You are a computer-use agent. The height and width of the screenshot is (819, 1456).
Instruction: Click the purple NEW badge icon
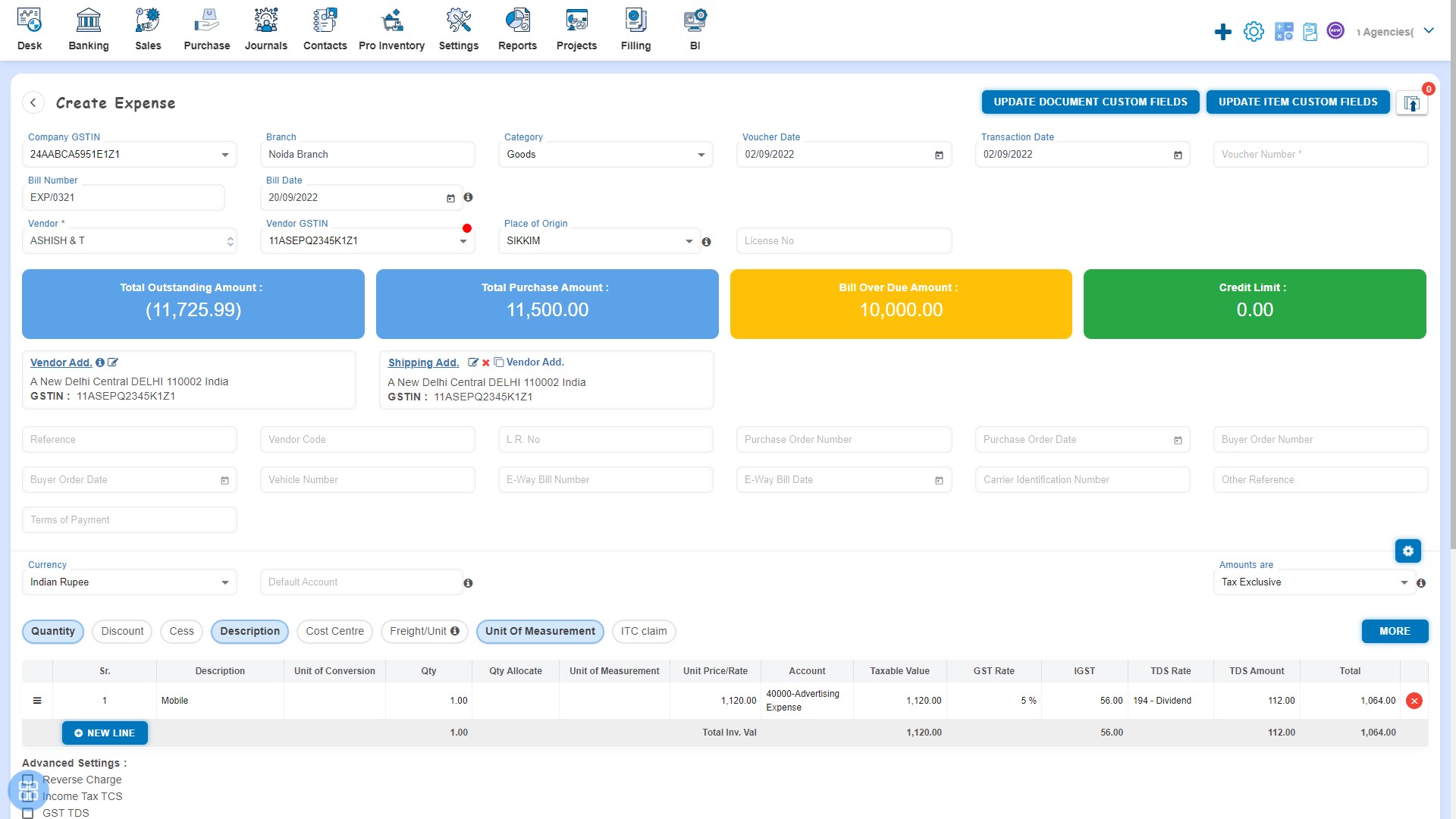1336,30
